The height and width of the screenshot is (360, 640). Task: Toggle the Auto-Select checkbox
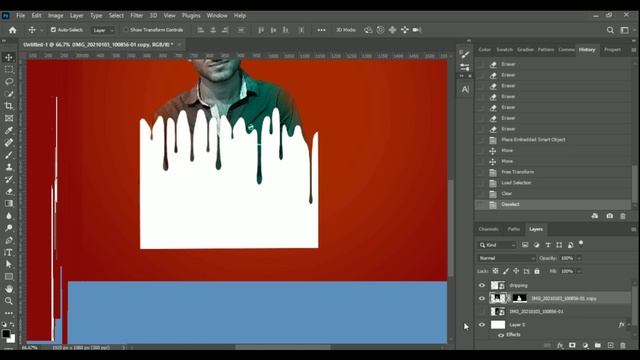[53, 30]
